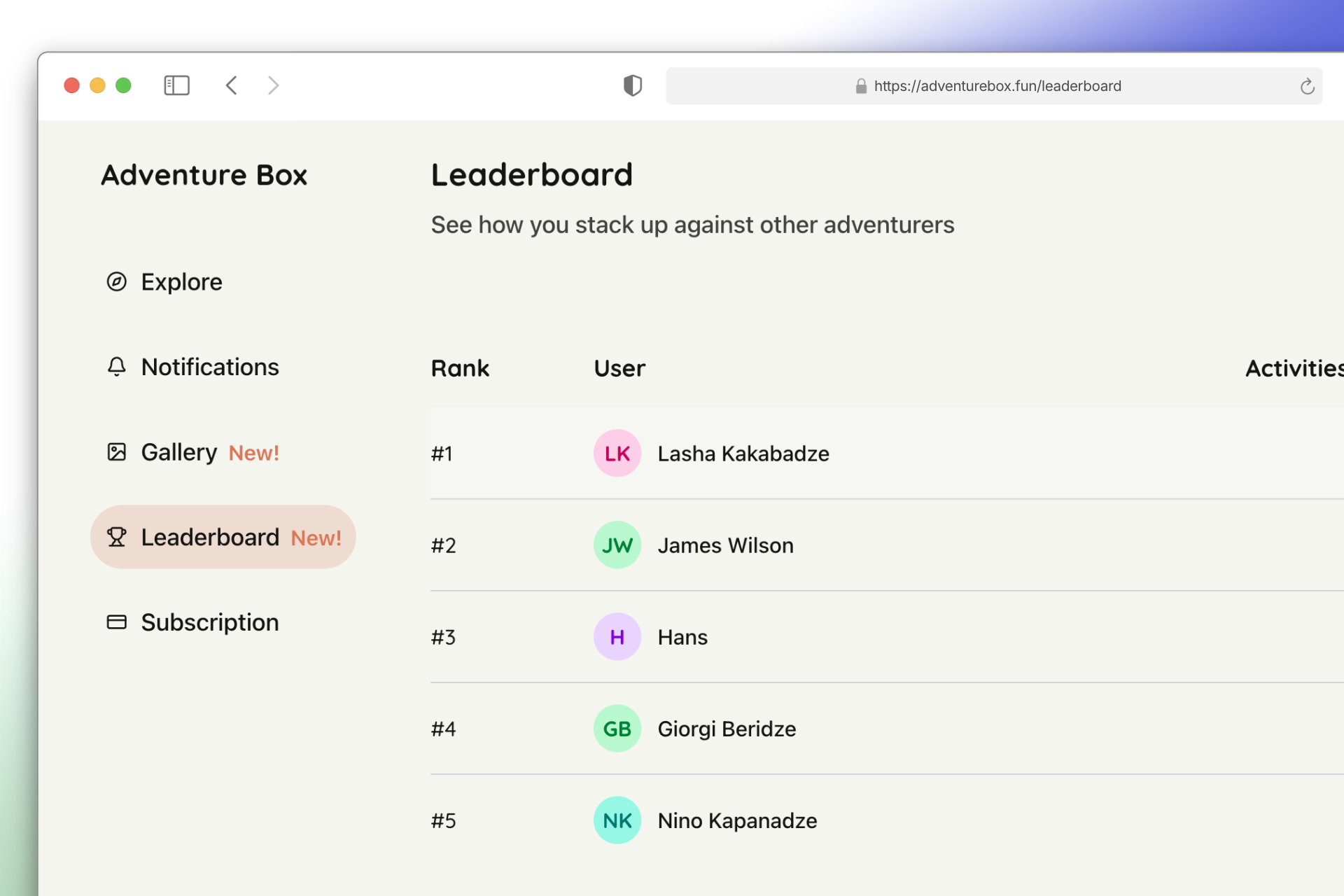Viewport: 1344px width, 896px height.
Task: Click the browser privacy shield icon
Action: 632,85
